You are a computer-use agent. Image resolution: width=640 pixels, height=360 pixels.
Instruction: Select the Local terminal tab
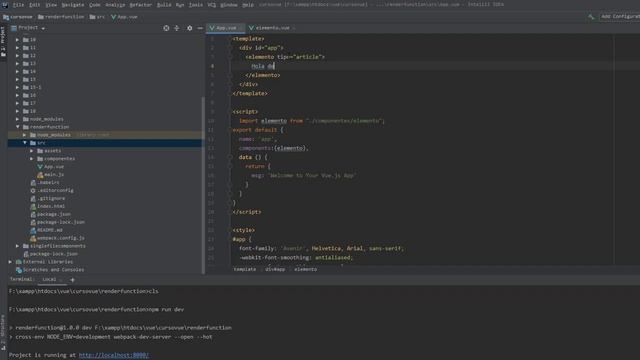(49, 280)
